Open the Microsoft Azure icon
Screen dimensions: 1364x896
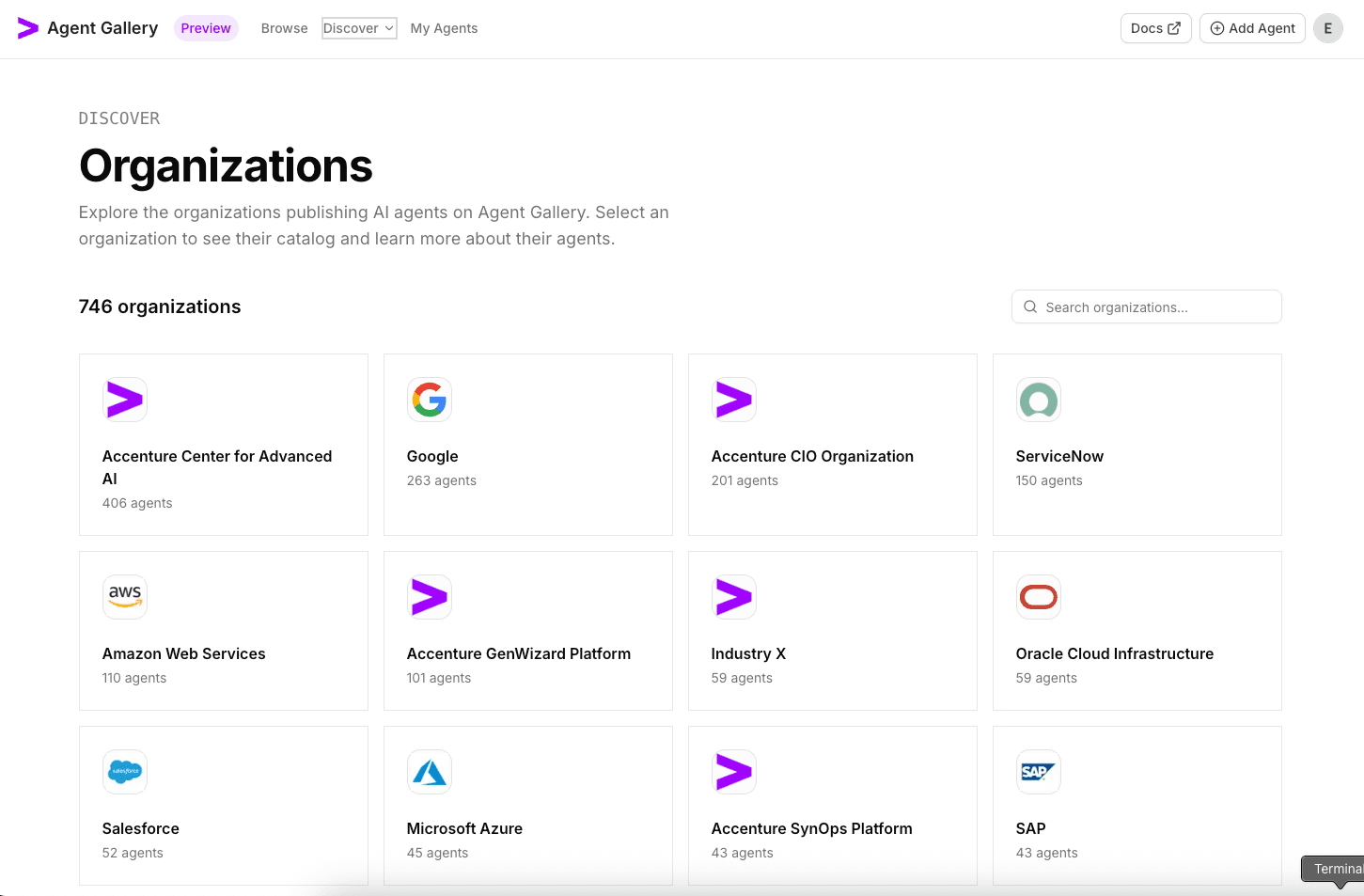pyautogui.click(x=430, y=772)
